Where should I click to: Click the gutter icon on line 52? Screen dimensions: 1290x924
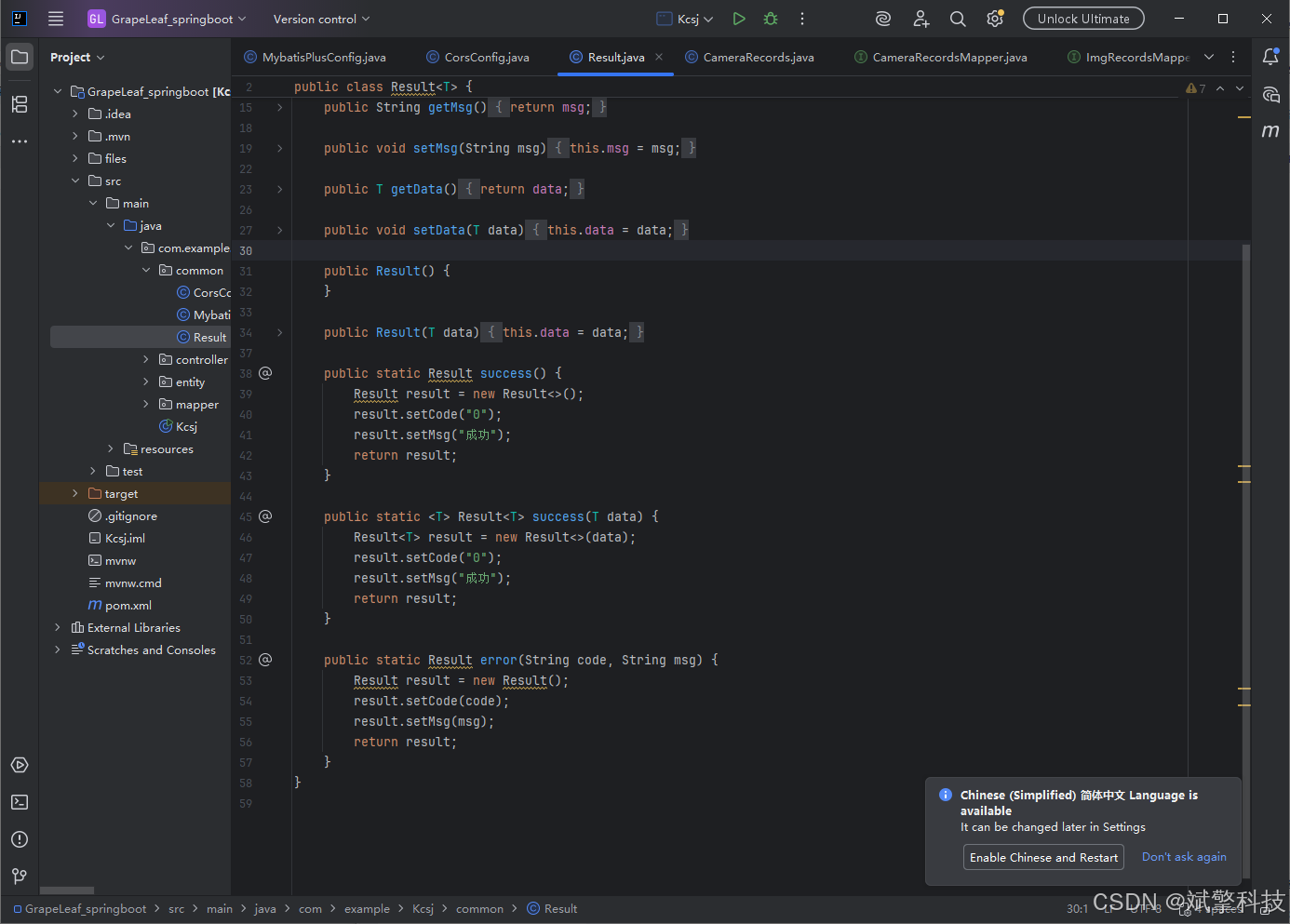(265, 660)
